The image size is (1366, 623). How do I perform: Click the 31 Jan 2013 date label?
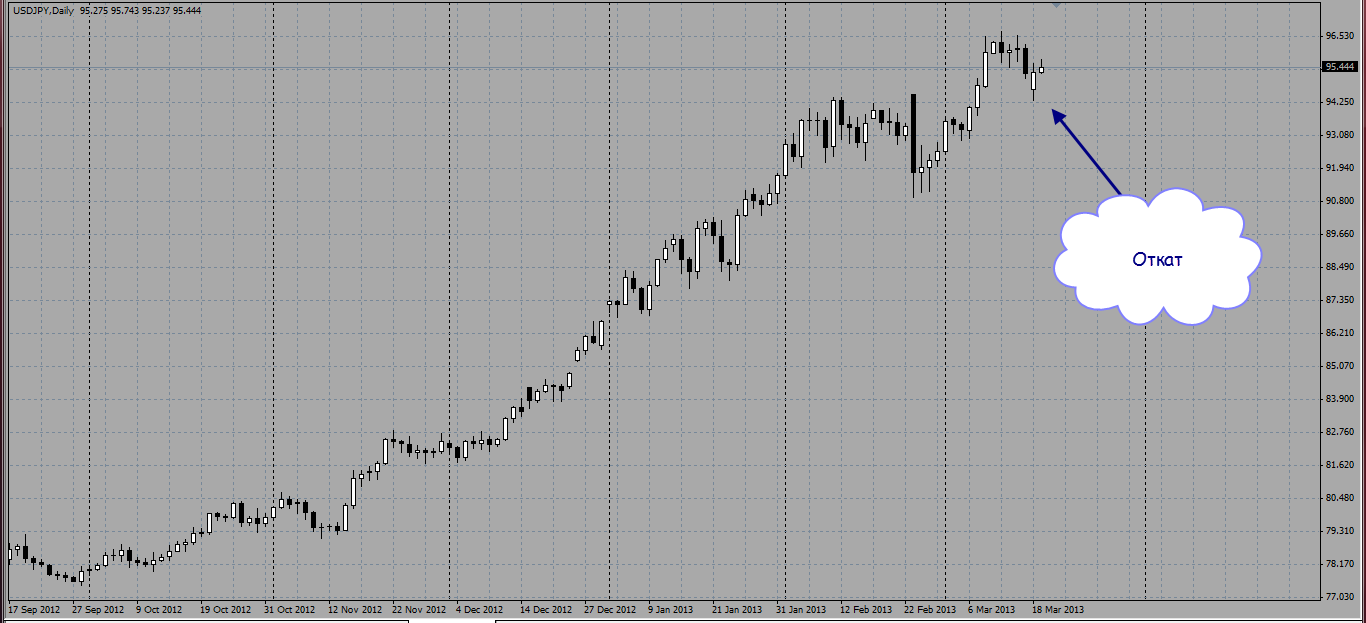pyautogui.click(x=801, y=609)
